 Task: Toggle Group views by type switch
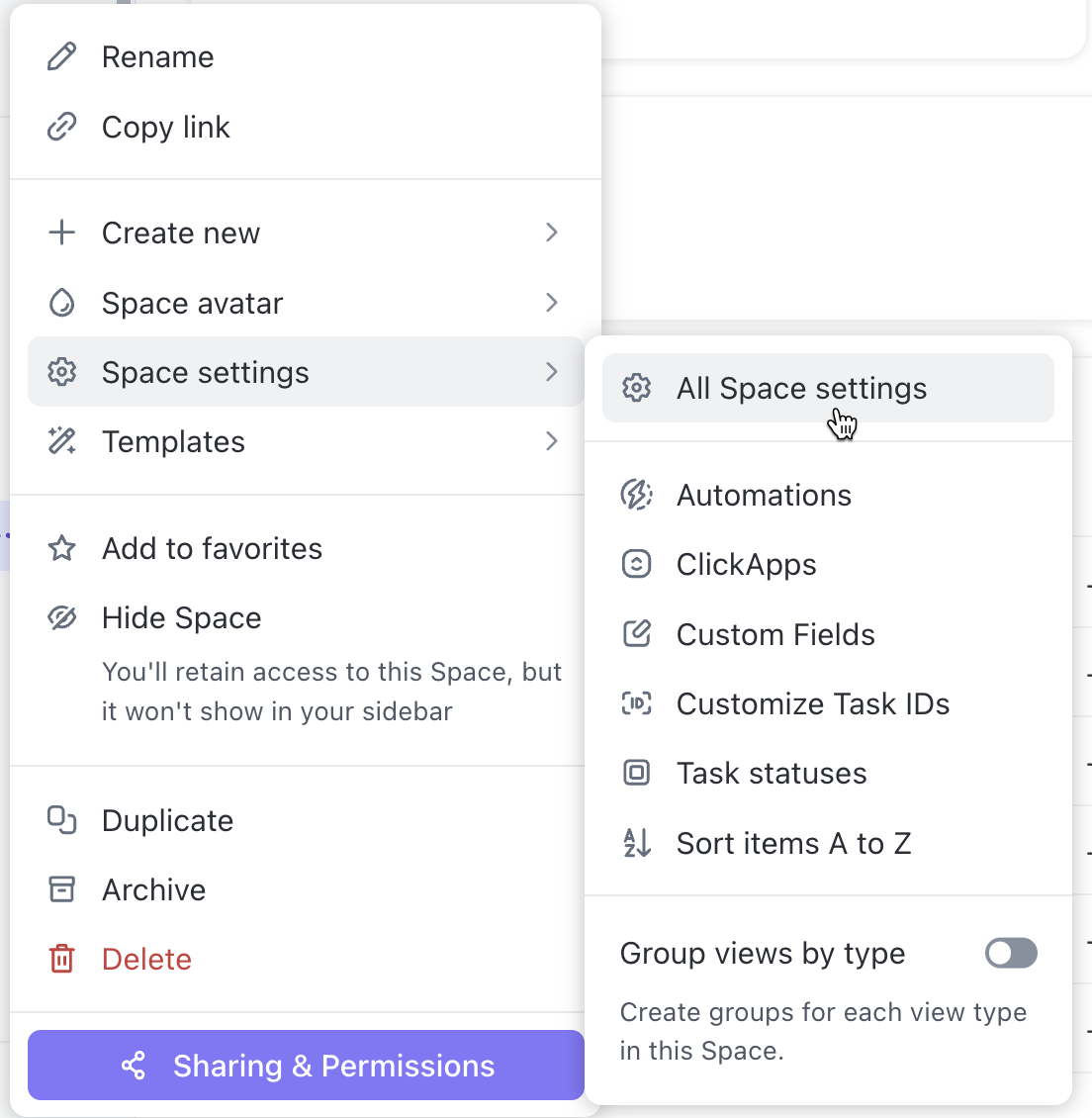pos(1011,954)
